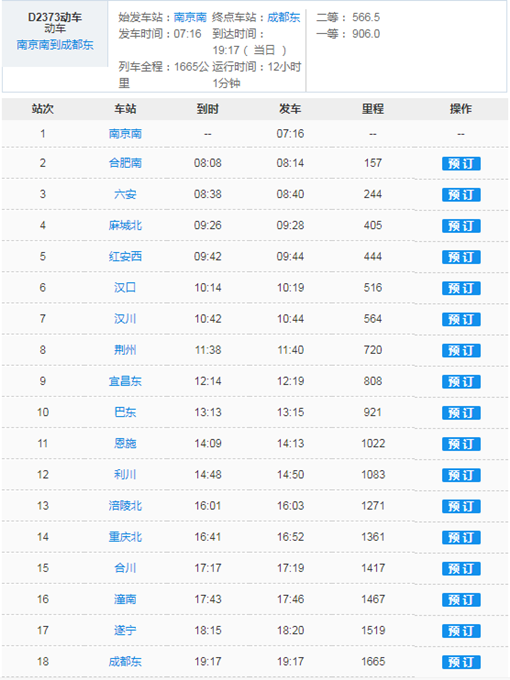510x680 pixels.
Task: Select second-class price 566.5
Action: [x=366, y=17]
